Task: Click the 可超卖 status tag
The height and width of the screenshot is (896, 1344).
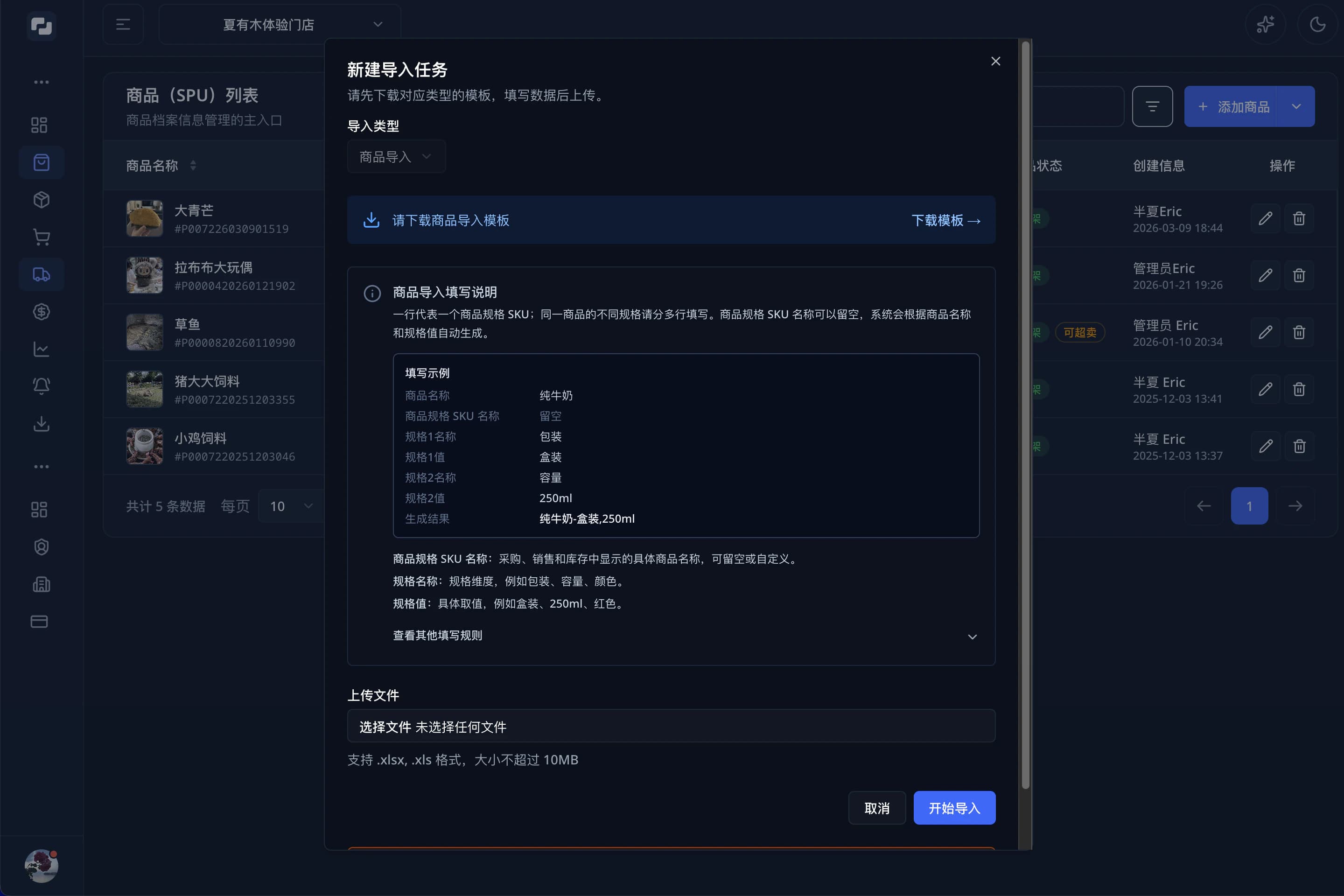Action: tap(1079, 333)
